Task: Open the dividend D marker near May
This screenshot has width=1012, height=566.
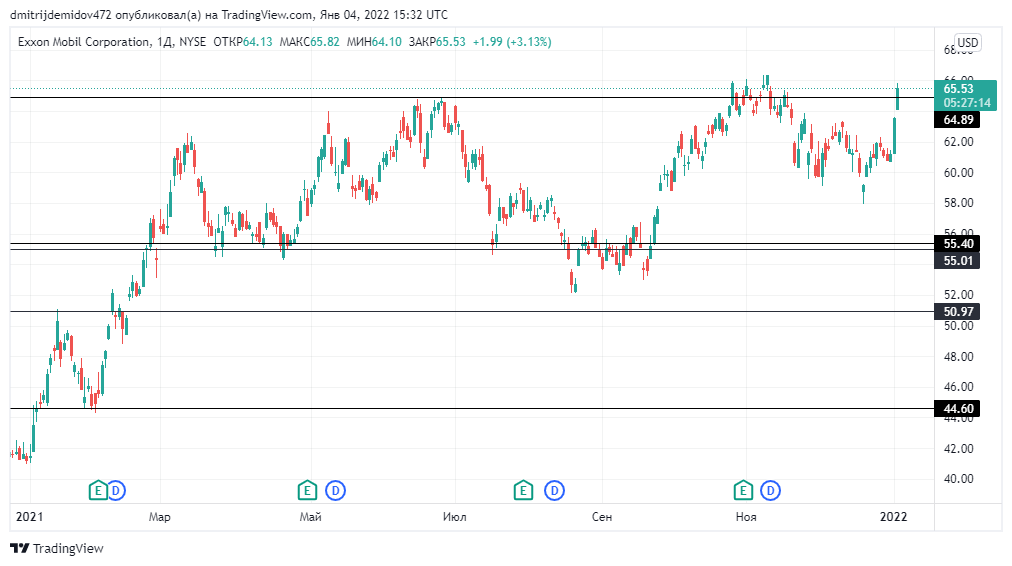Action: [x=336, y=490]
